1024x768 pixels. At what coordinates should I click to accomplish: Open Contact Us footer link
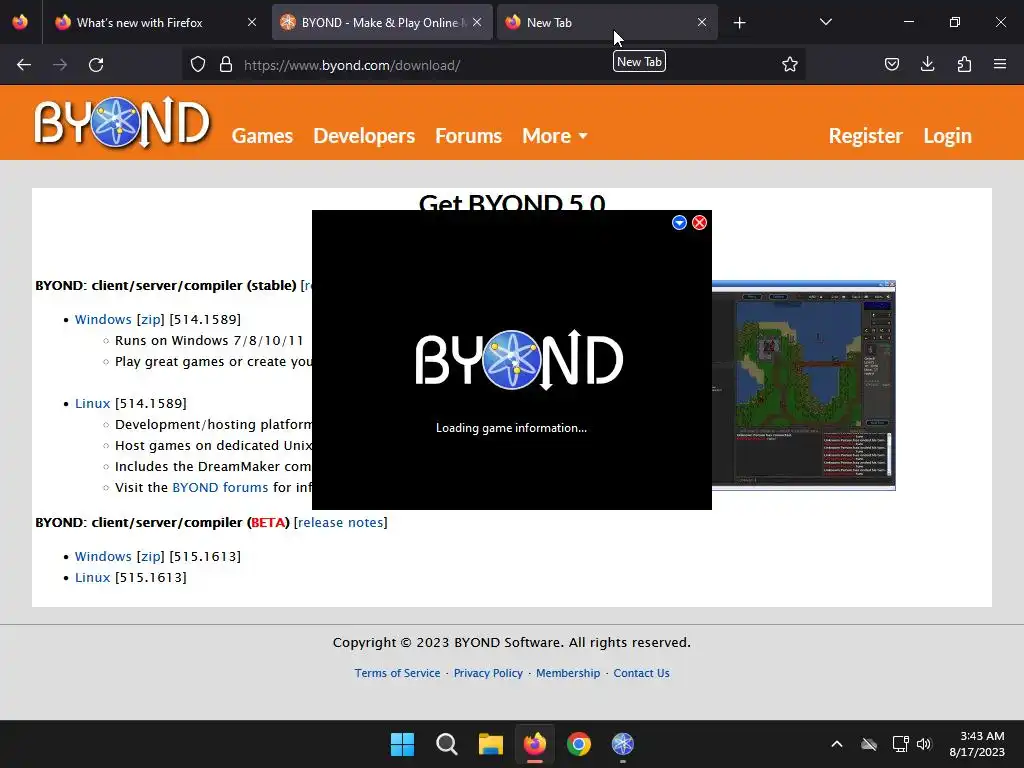[x=641, y=673]
